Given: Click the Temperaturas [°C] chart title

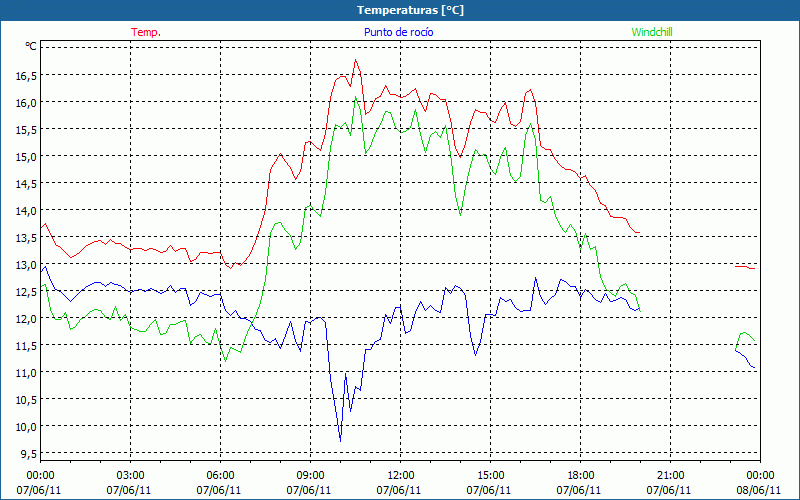Looking at the screenshot, I should coord(410,10).
